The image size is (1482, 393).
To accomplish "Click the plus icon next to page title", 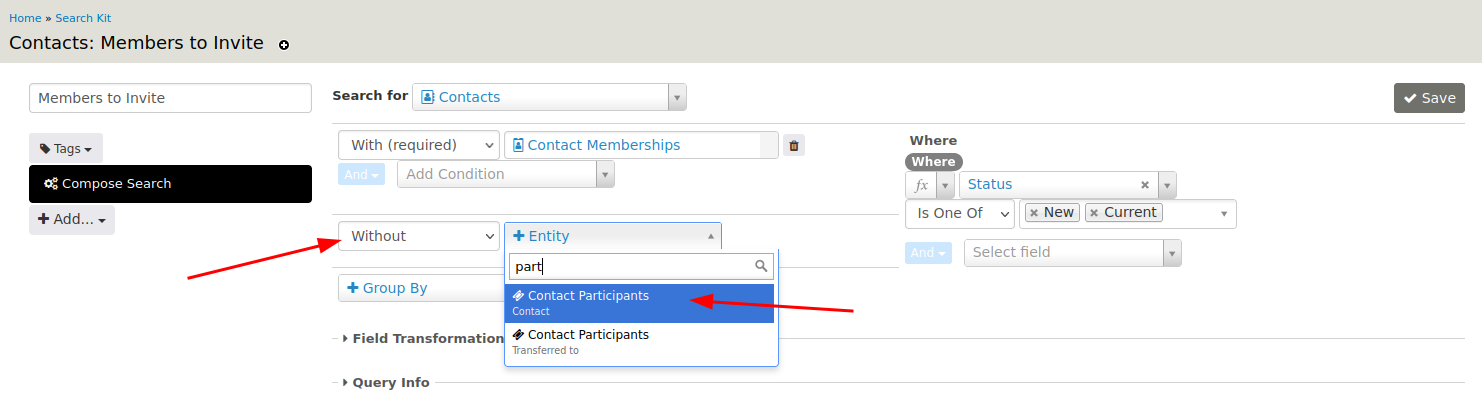I will [x=284, y=45].
